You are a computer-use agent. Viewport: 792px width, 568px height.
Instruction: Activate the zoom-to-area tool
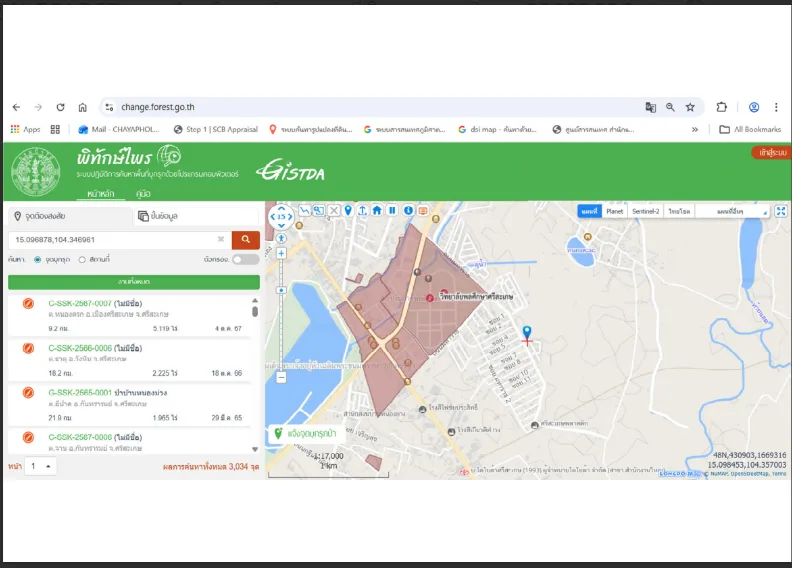319,211
